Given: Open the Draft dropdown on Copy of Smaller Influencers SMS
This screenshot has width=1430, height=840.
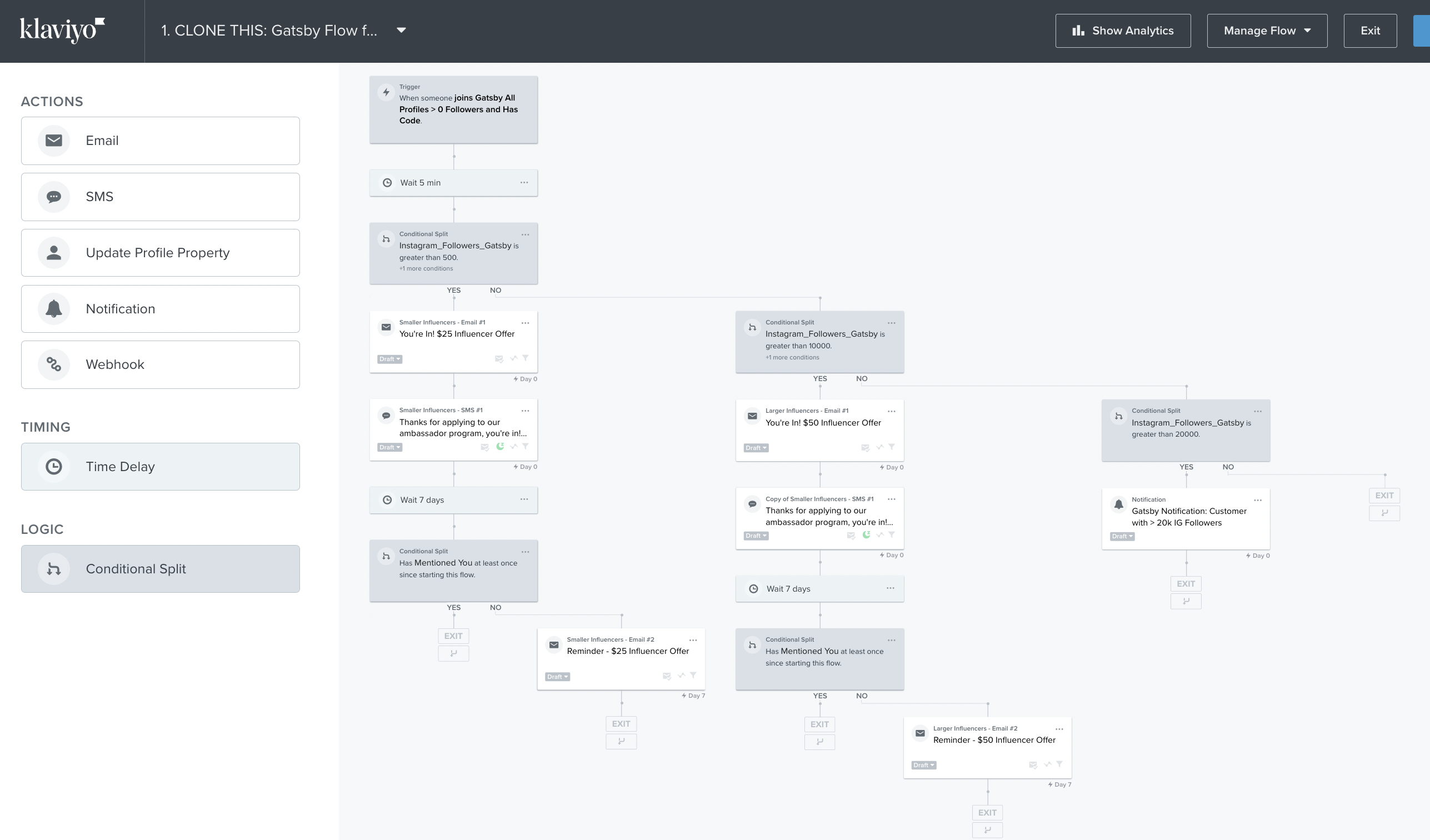Looking at the screenshot, I should [x=756, y=536].
